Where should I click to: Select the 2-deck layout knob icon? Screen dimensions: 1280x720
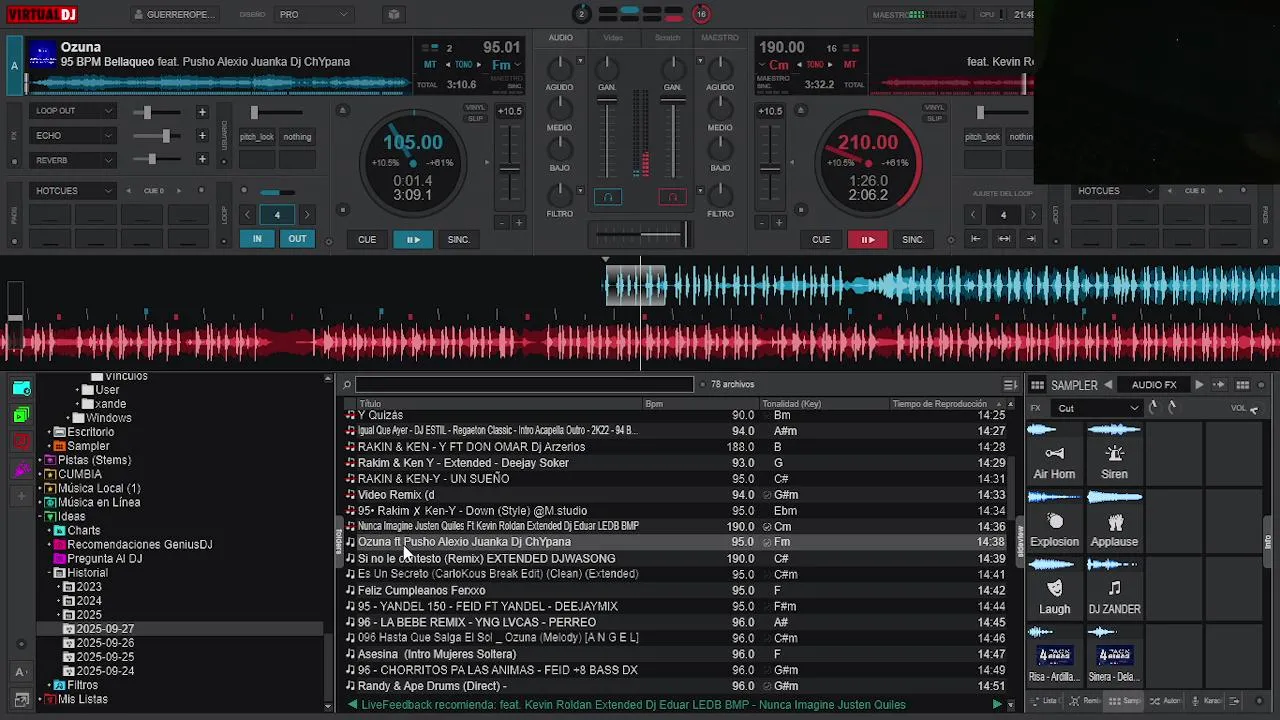(581, 14)
